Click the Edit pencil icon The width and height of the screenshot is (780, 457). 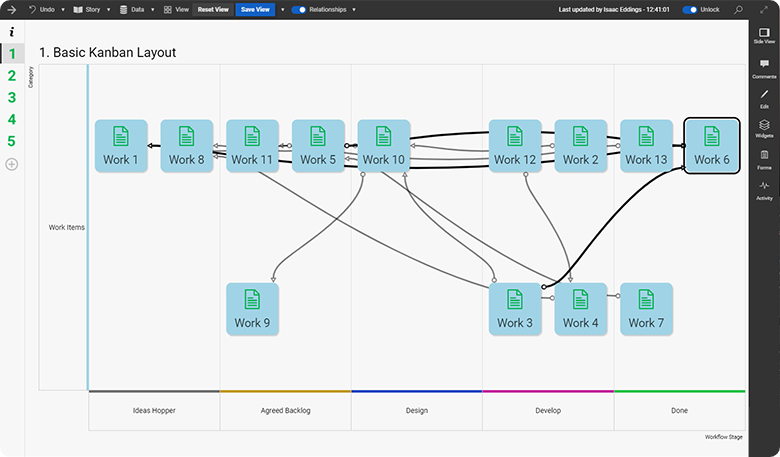(x=764, y=98)
